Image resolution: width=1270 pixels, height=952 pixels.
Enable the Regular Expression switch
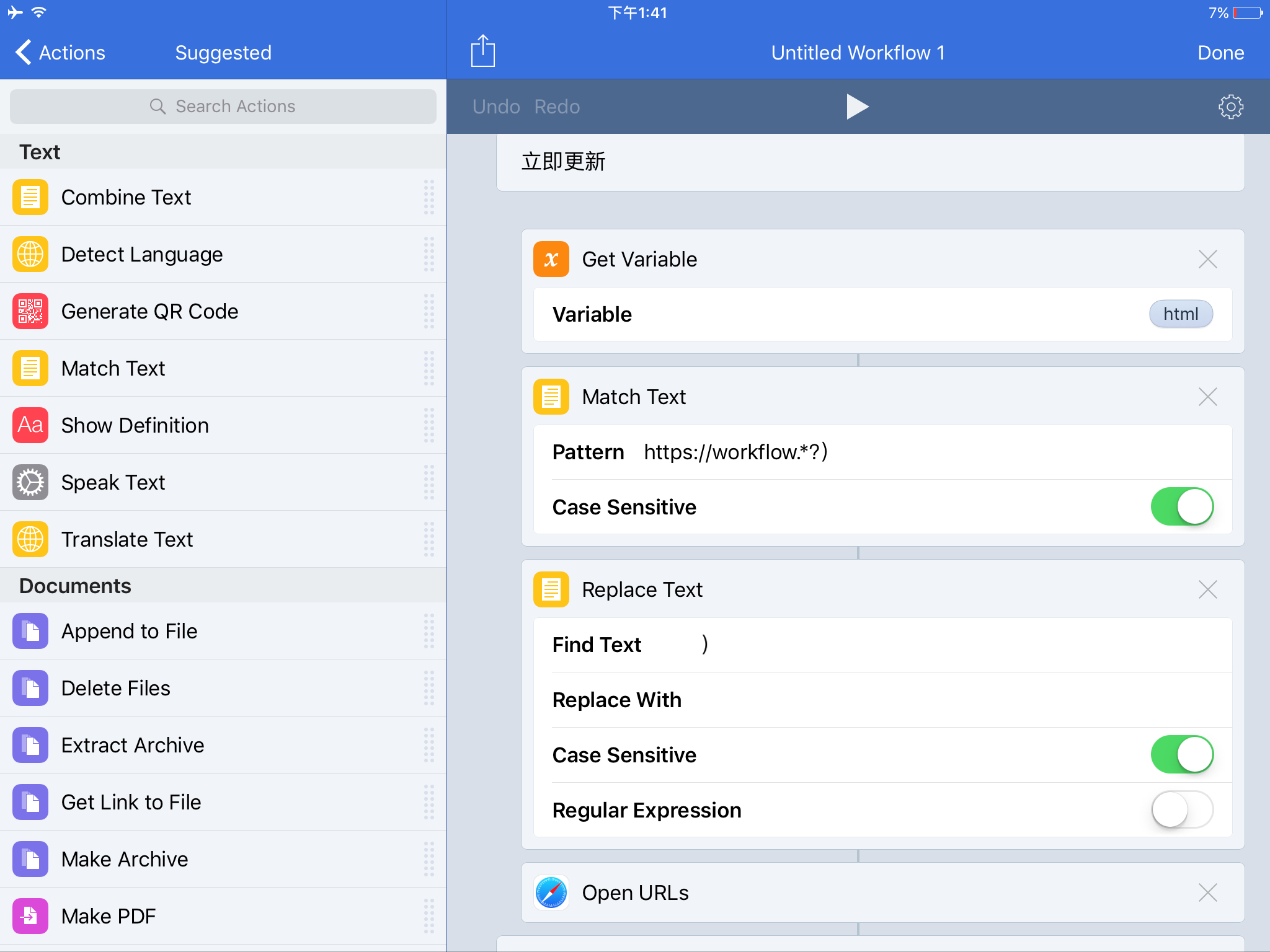pyautogui.click(x=1182, y=810)
